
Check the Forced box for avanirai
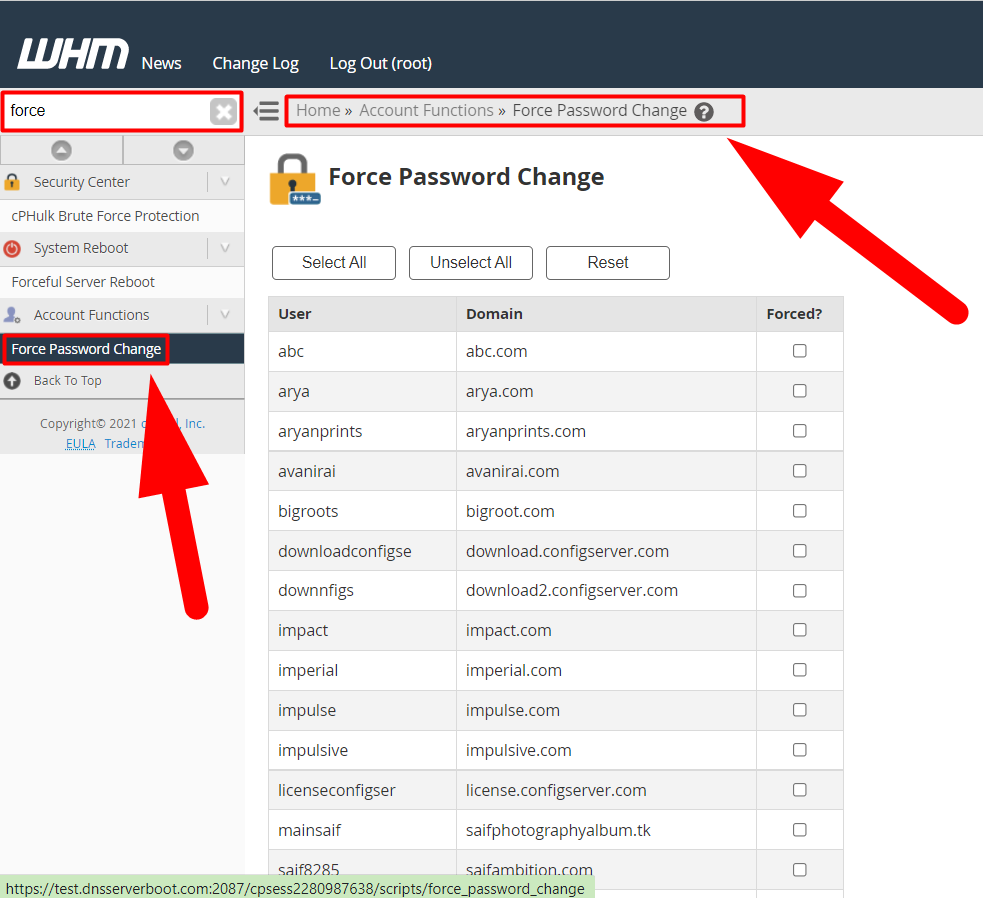click(799, 471)
